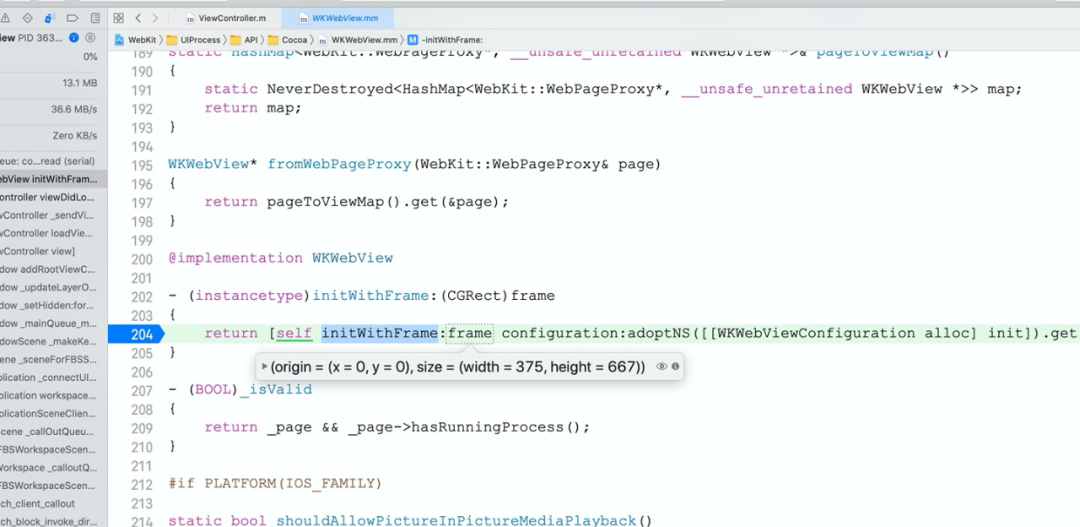Go back with the left chevron

tap(138, 18)
